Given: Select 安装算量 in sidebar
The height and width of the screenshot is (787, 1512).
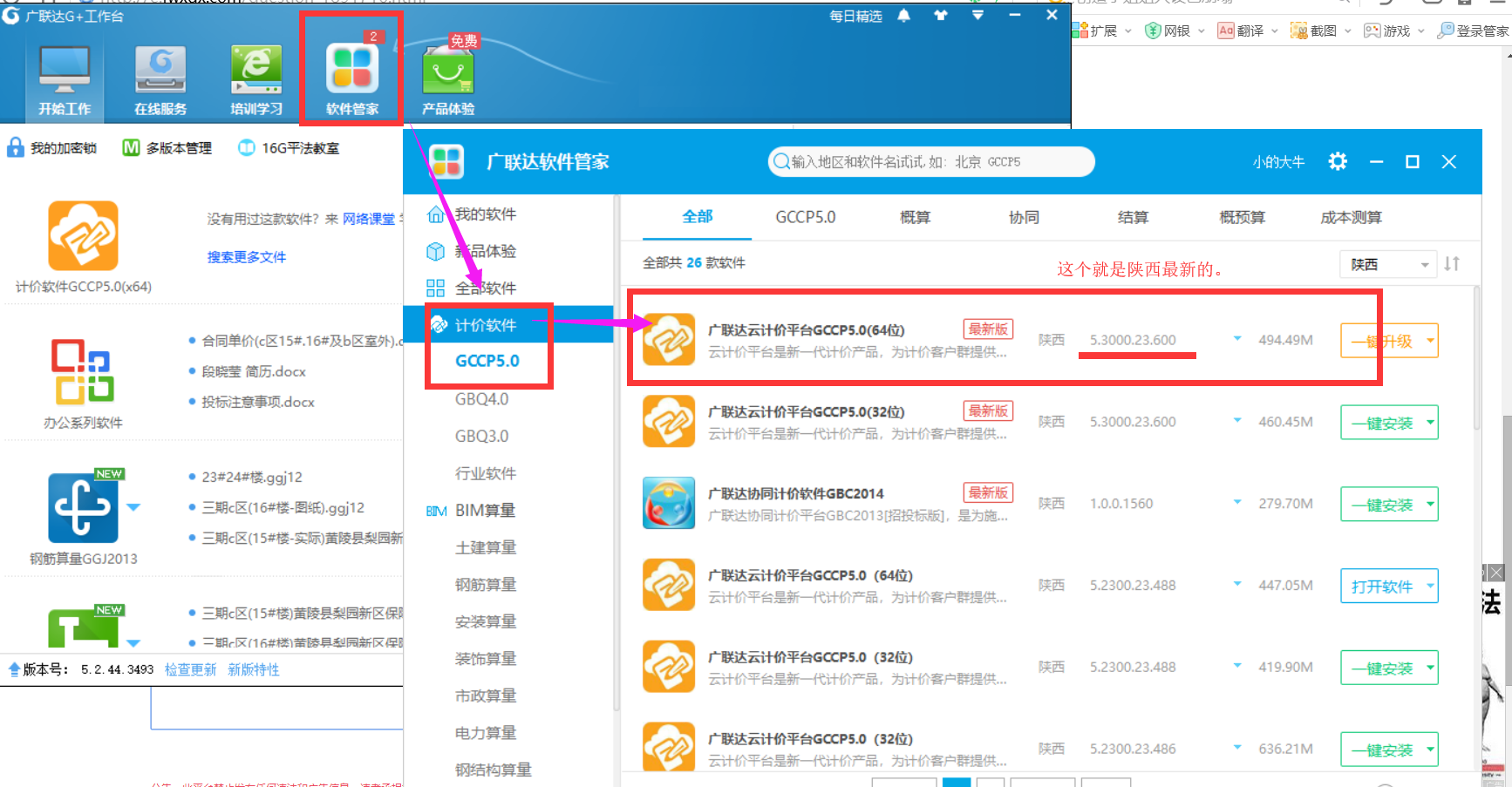Looking at the screenshot, I should 486,621.
